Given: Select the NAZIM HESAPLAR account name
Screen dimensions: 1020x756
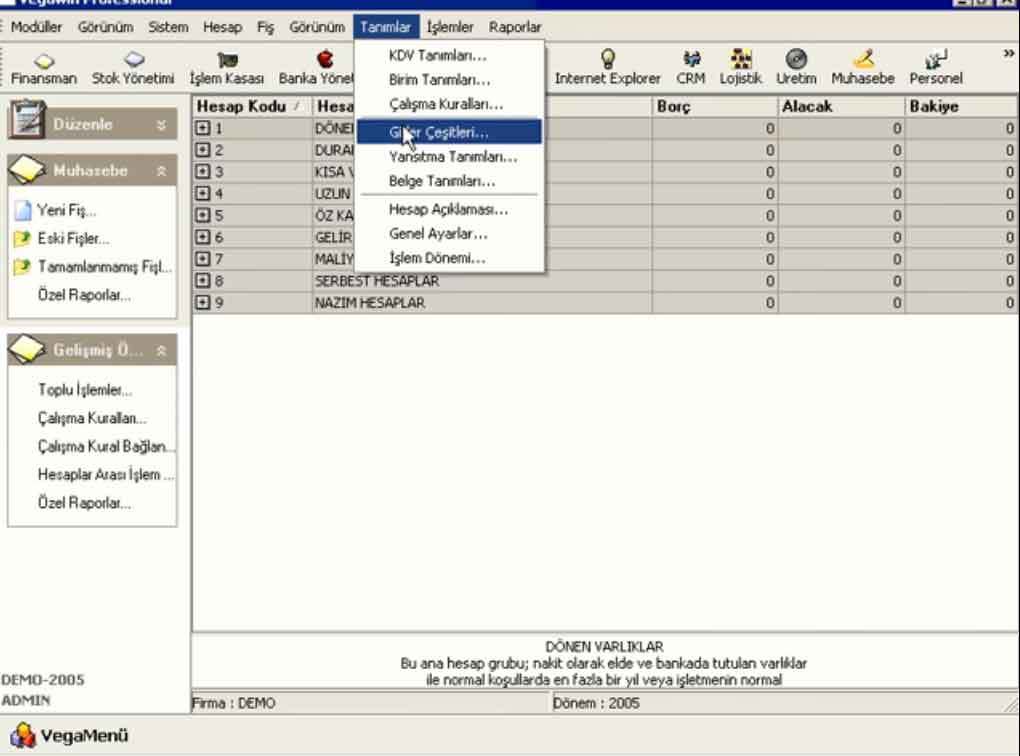Looking at the screenshot, I should [370, 303].
